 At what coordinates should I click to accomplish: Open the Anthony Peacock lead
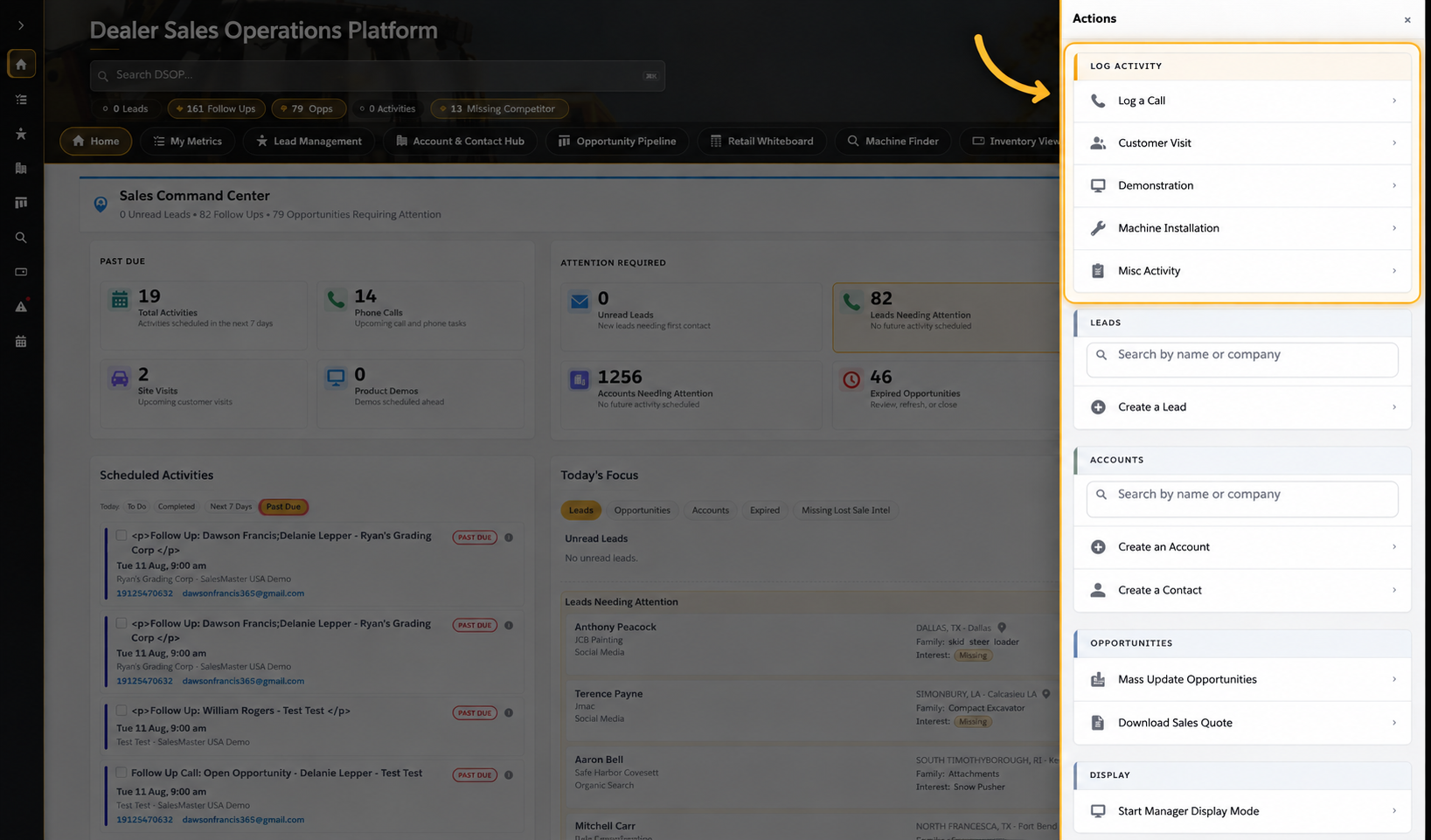pyautogui.click(x=615, y=627)
